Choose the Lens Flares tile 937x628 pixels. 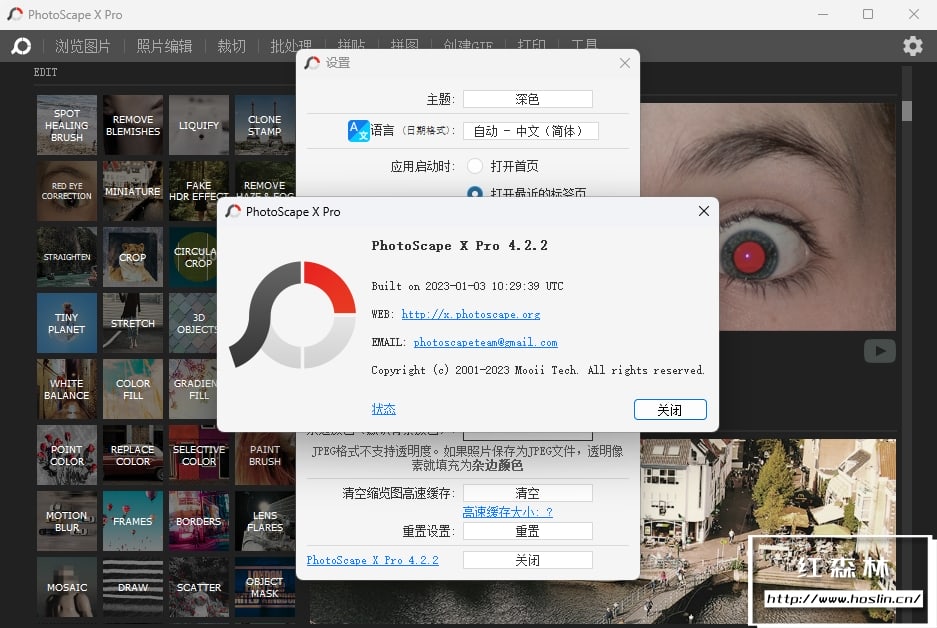tap(265, 521)
